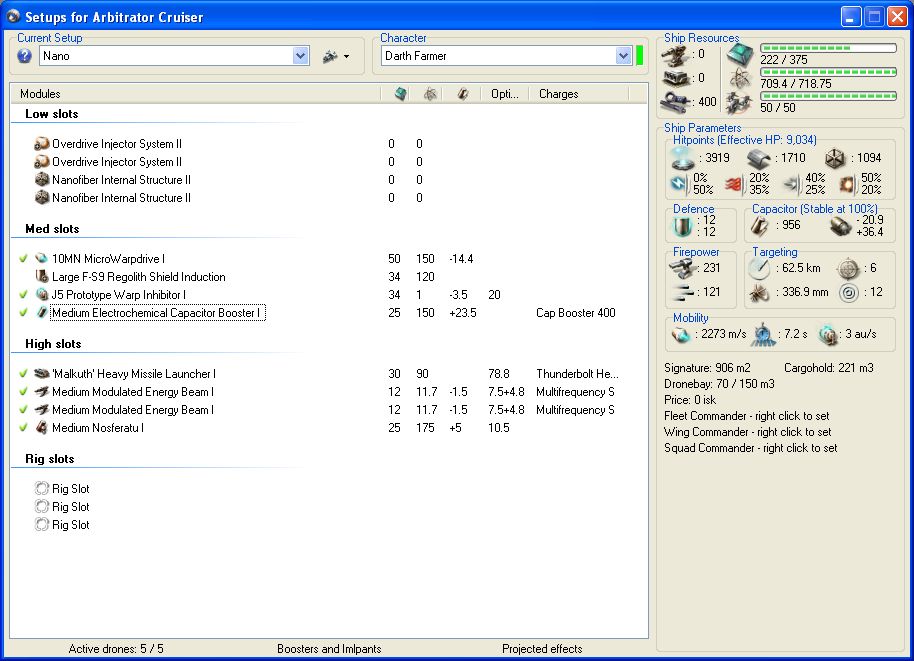This screenshot has height=661, width=914.
Task: Open the dropdown arrow beside the ship icon
Action: point(346,57)
